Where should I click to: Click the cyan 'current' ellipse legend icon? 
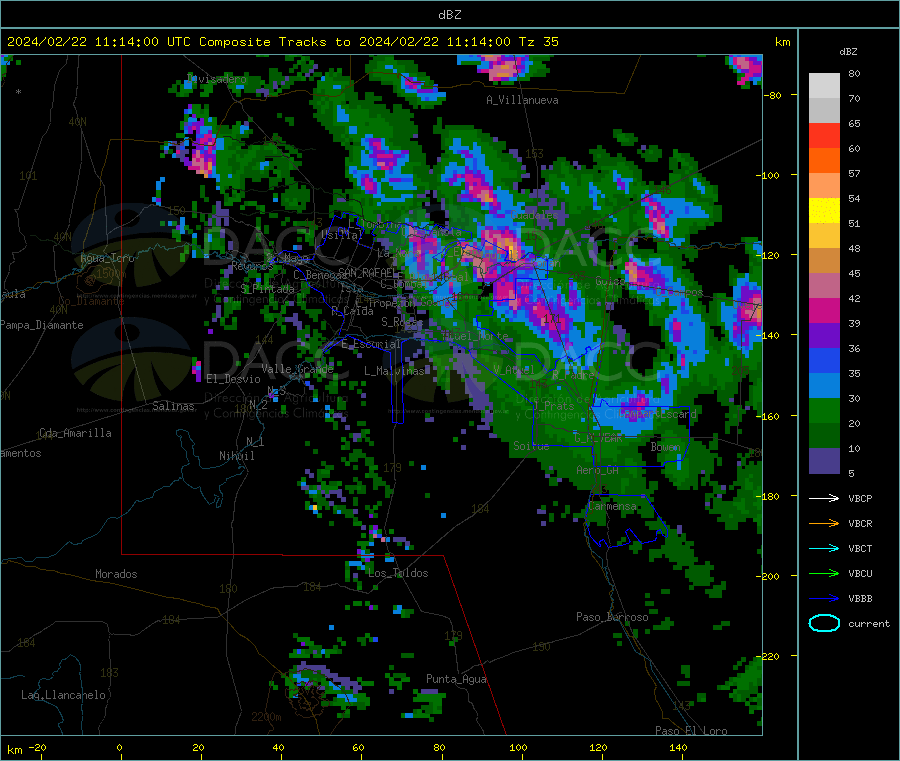[824, 623]
